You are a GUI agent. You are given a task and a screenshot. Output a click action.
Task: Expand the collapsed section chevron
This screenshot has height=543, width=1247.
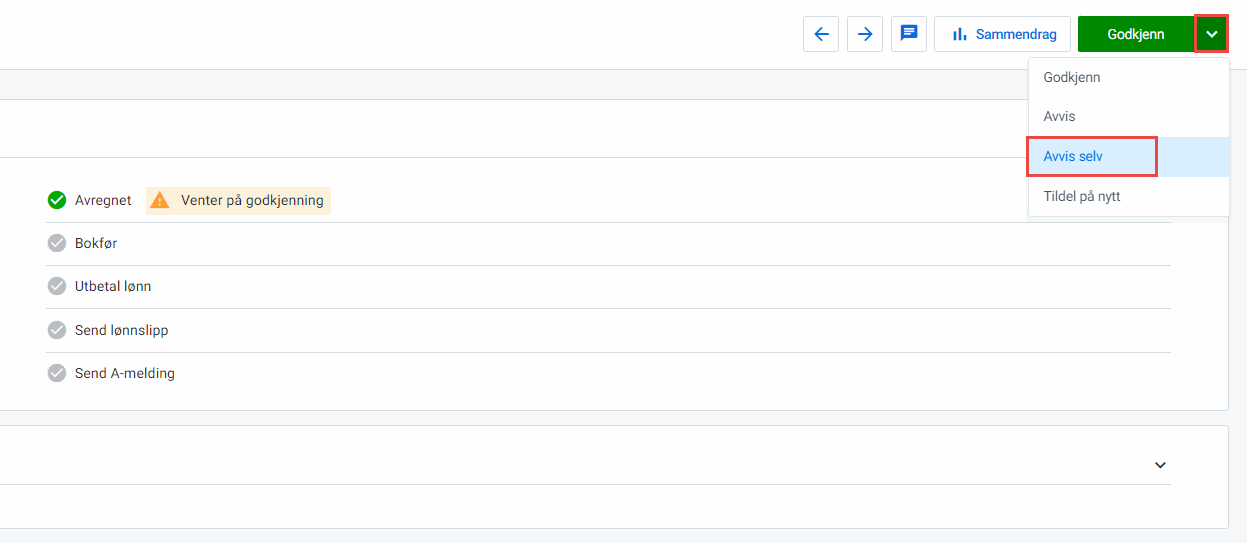tap(1160, 465)
